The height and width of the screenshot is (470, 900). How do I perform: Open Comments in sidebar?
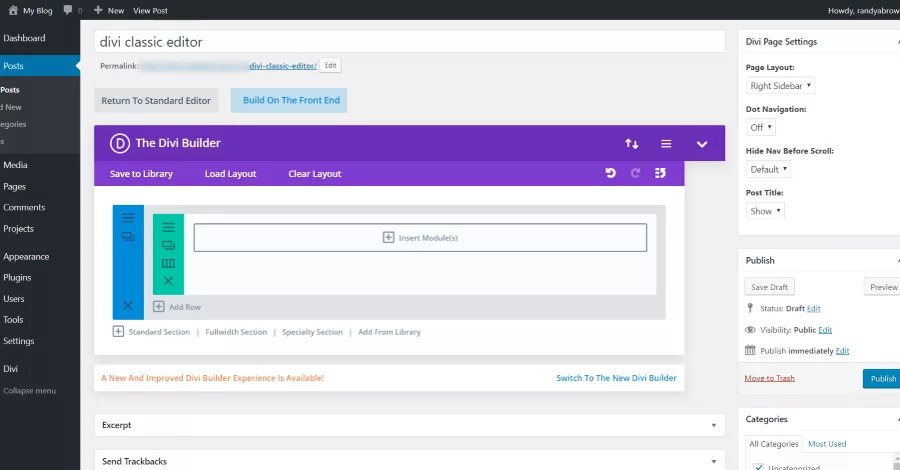[x=24, y=208]
